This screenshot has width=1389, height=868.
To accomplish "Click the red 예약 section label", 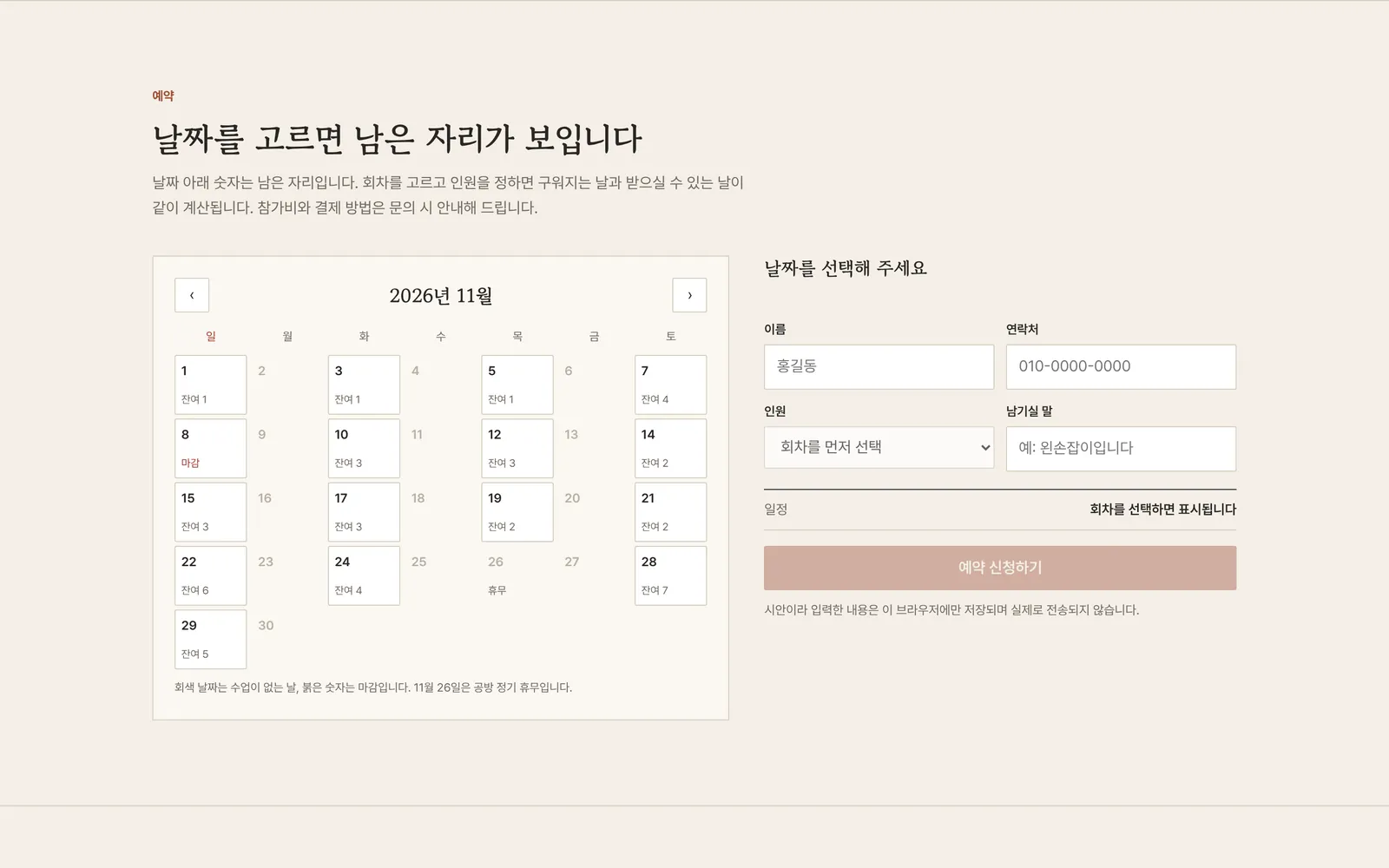I will (163, 95).
